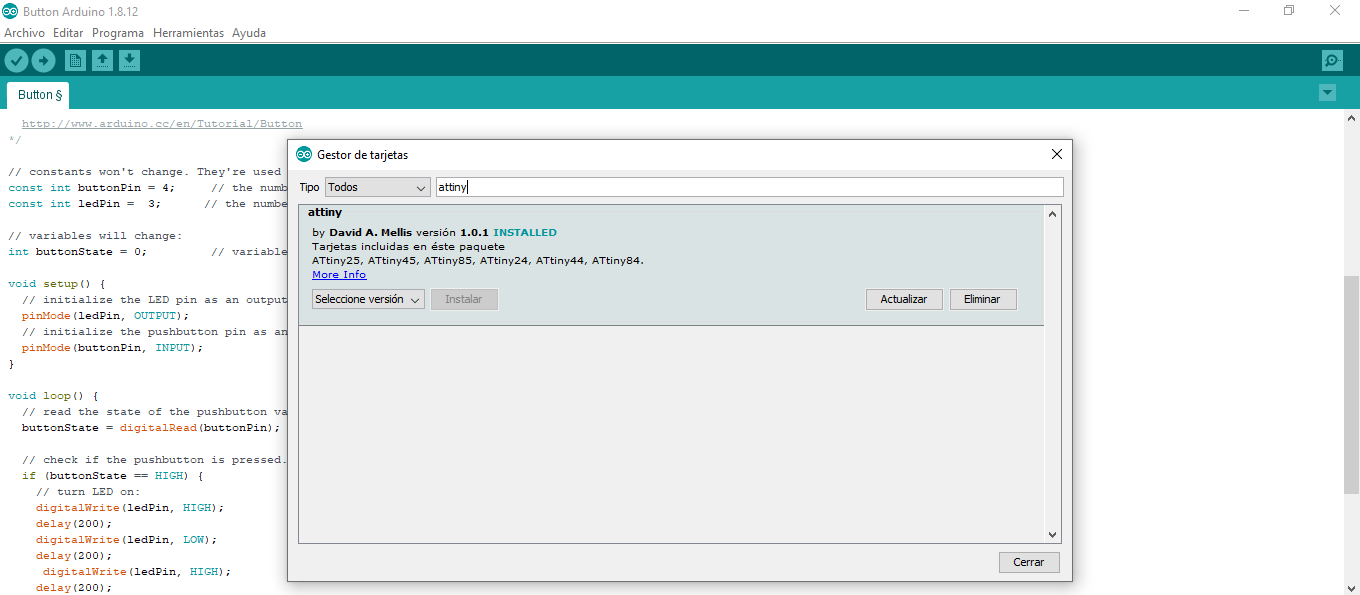Screen dimensions: 1360x595
Task: Click the Eliminar button
Action: [x=982, y=299]
